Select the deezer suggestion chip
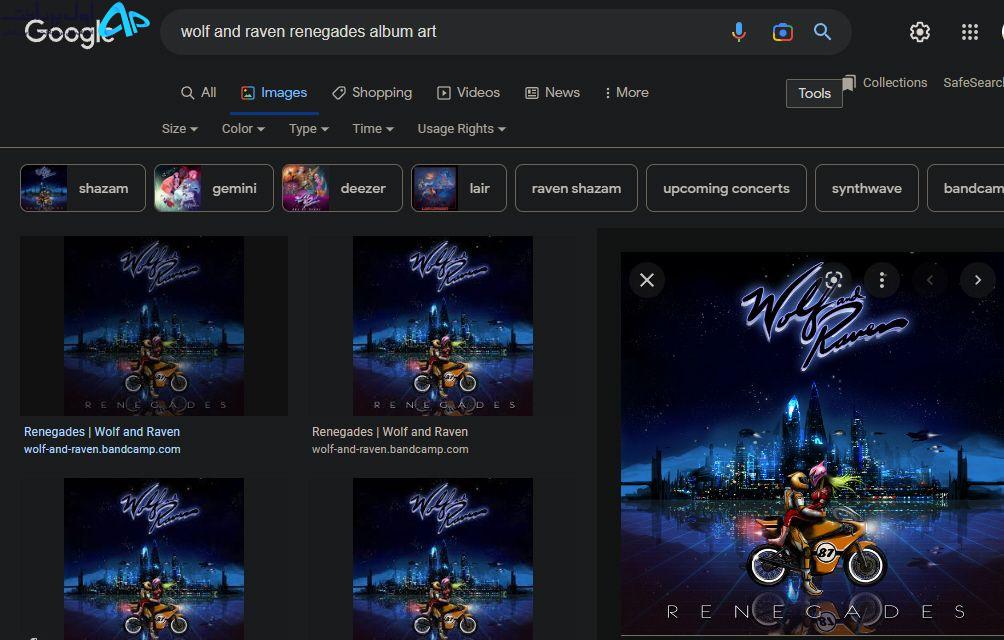The height and width of the screenshot is (640, 1004). coord(342,188)
